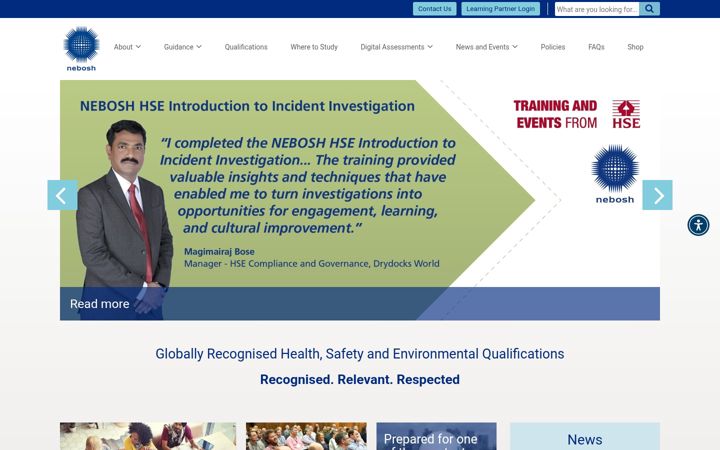Click 'Training and Events from' banner text

pyautogui.click(x=555, y=114)
